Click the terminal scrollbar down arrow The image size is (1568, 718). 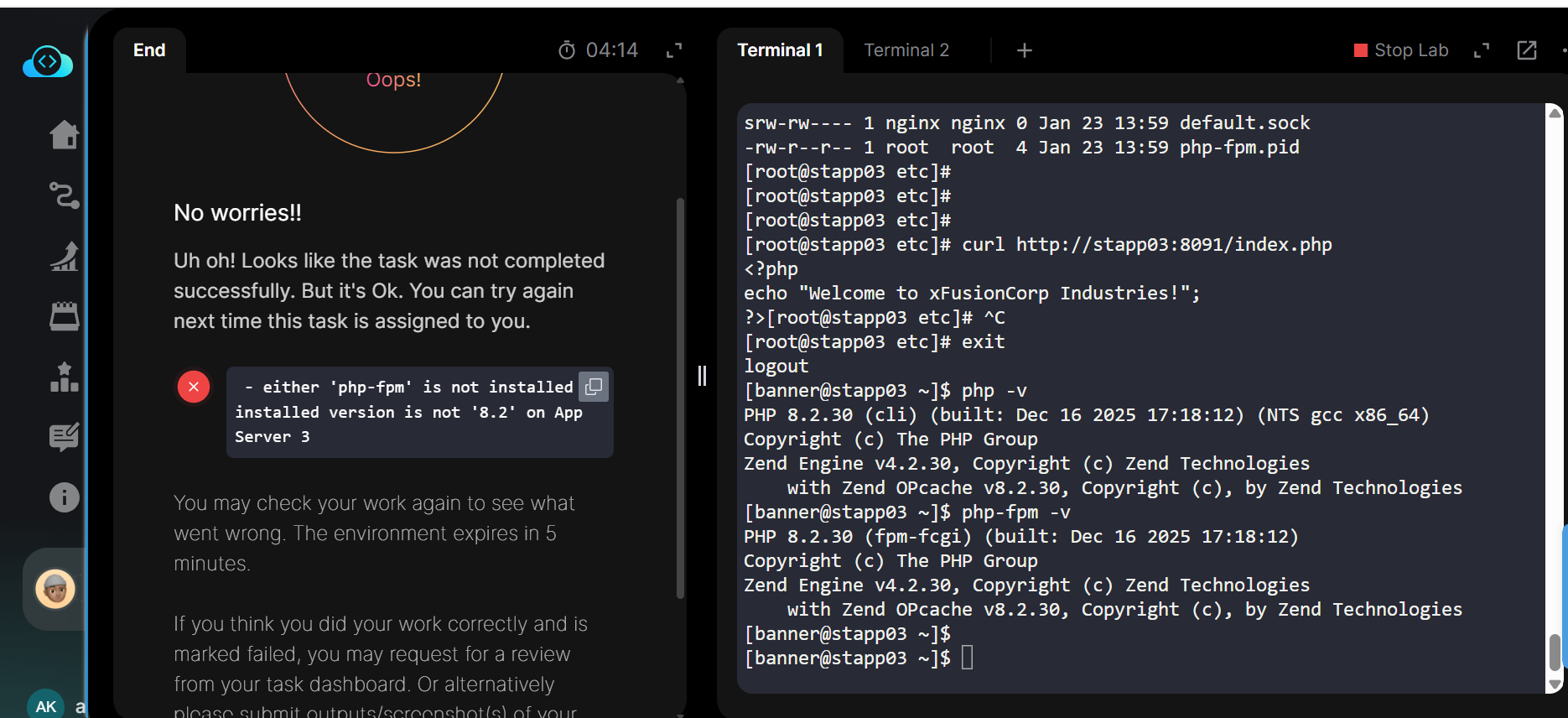(x=1555, y=684)
